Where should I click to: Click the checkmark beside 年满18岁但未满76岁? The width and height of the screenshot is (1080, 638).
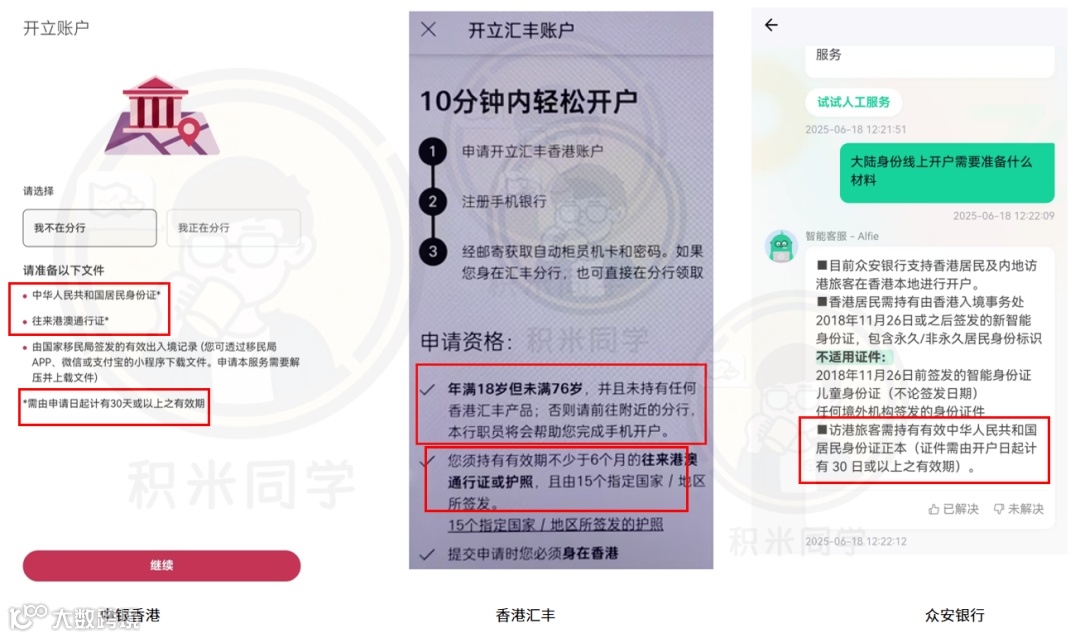[428, 390]
